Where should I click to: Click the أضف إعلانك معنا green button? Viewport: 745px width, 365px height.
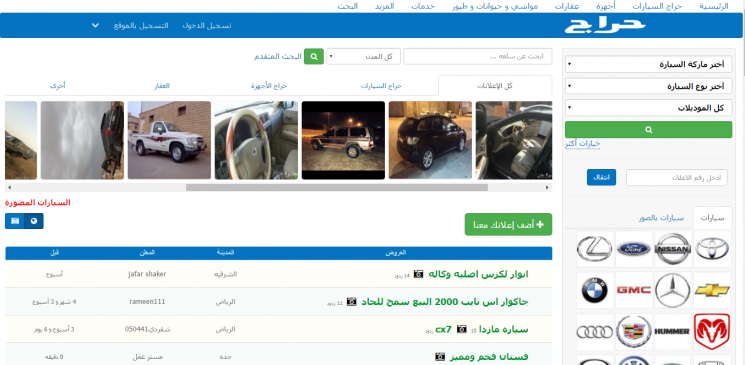coord(508,224)
